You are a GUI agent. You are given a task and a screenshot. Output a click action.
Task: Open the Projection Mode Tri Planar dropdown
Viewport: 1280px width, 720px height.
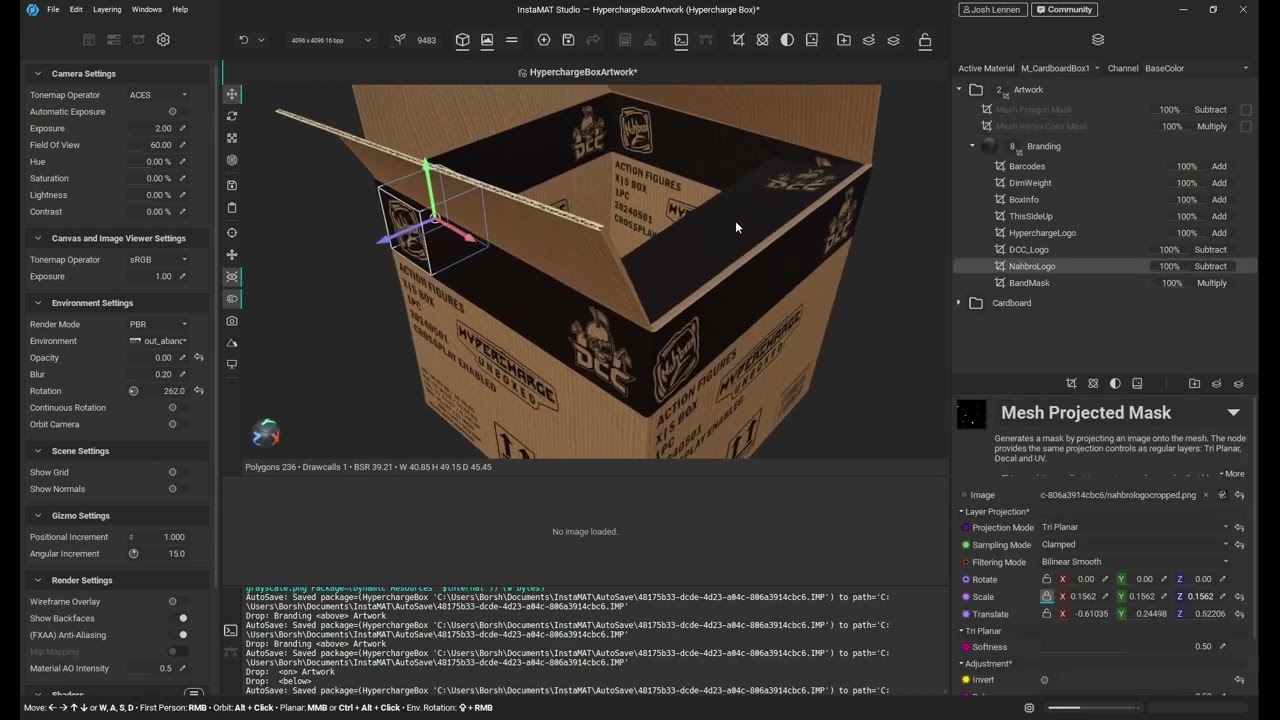(1134, 528)
